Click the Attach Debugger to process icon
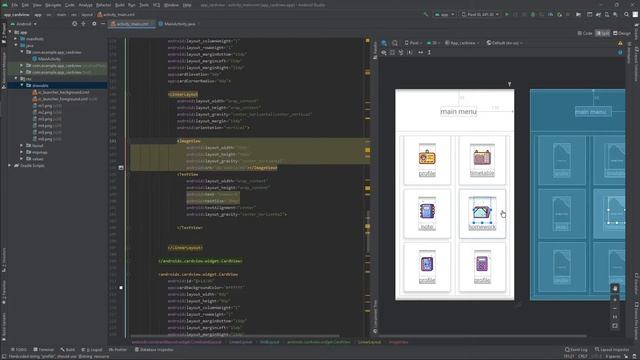 tap(559, 14)
